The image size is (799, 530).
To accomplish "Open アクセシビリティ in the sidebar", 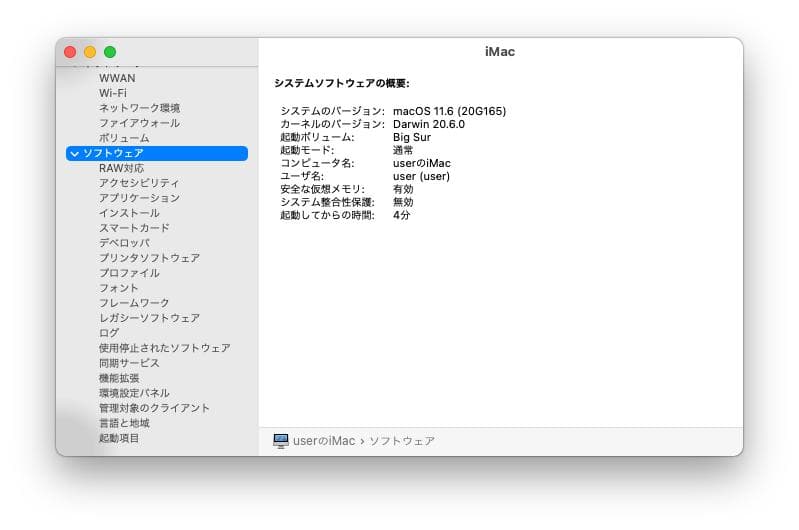I will coord(139,183).
